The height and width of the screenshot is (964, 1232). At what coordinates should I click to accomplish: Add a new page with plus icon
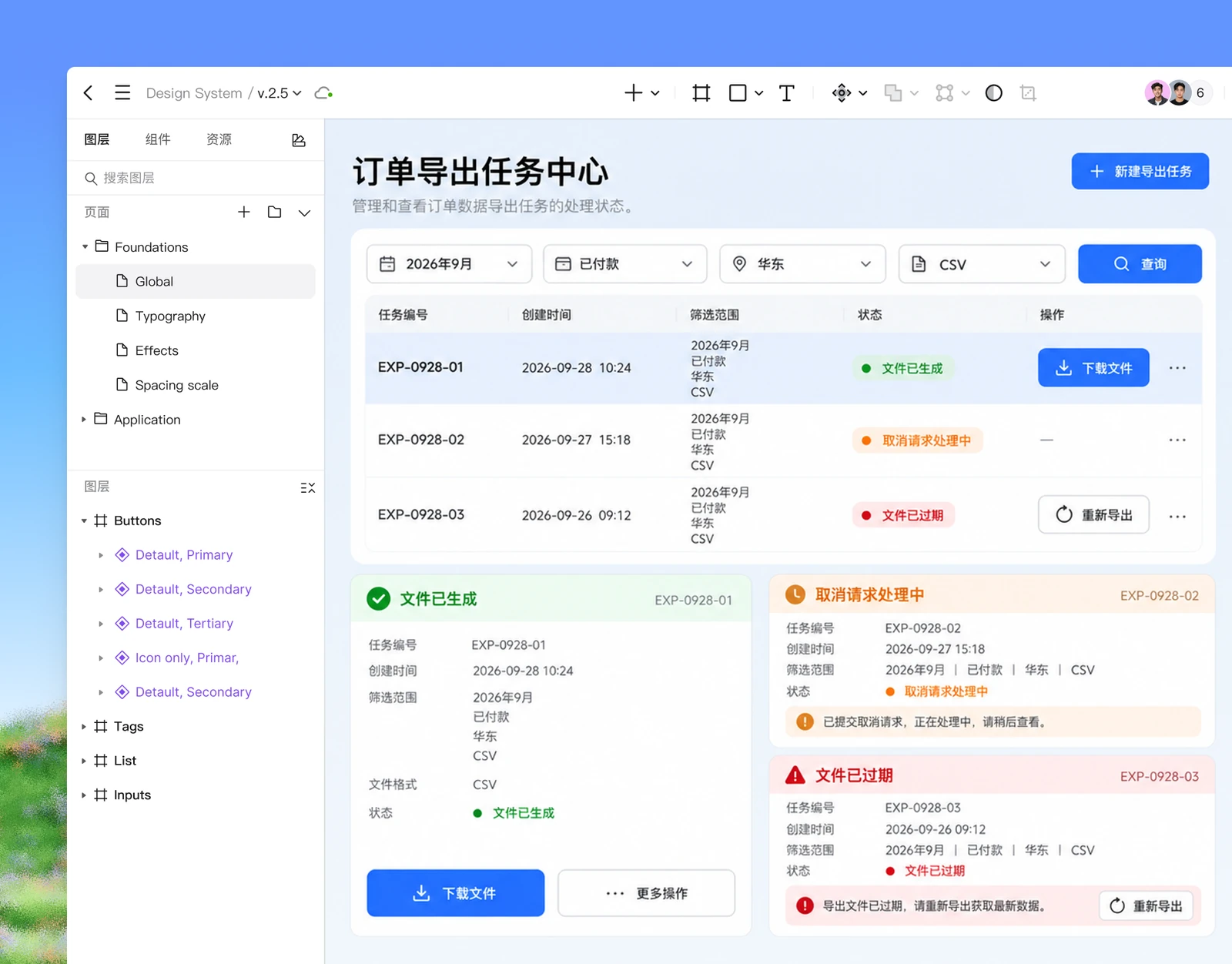tap(244, 212)
